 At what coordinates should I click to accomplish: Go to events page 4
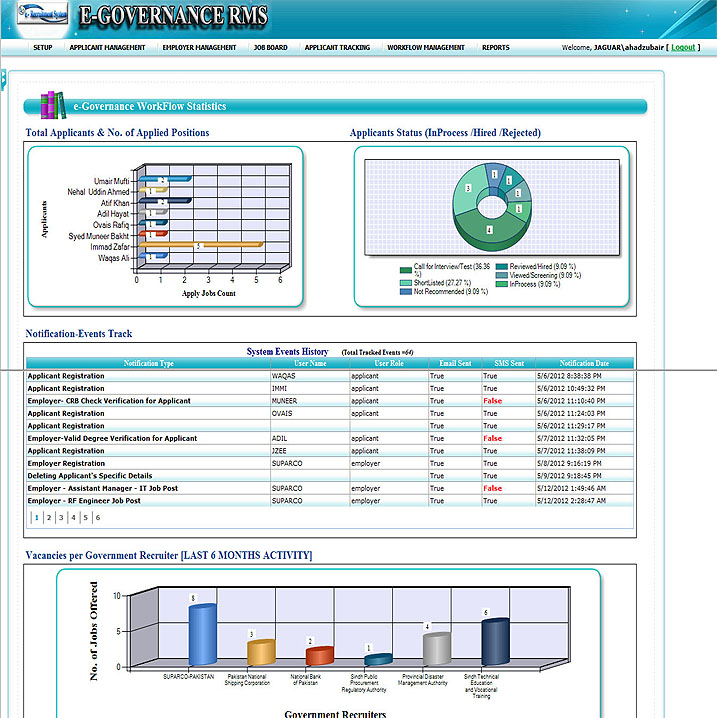73,517
